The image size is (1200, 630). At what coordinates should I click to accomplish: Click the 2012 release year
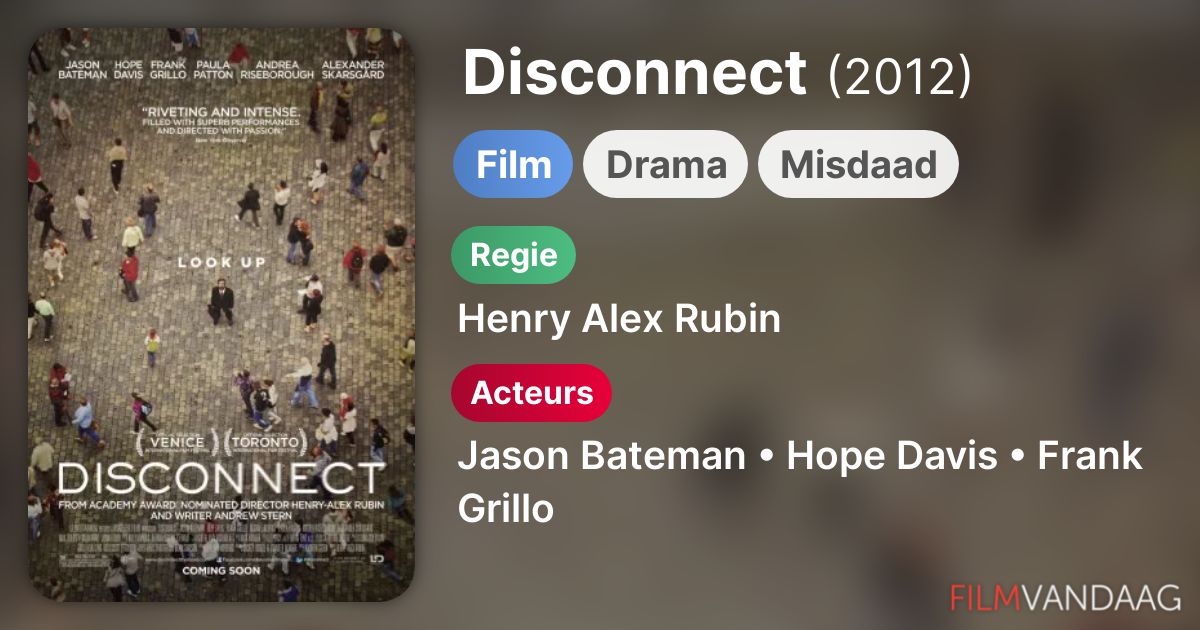tap(899, 75)
